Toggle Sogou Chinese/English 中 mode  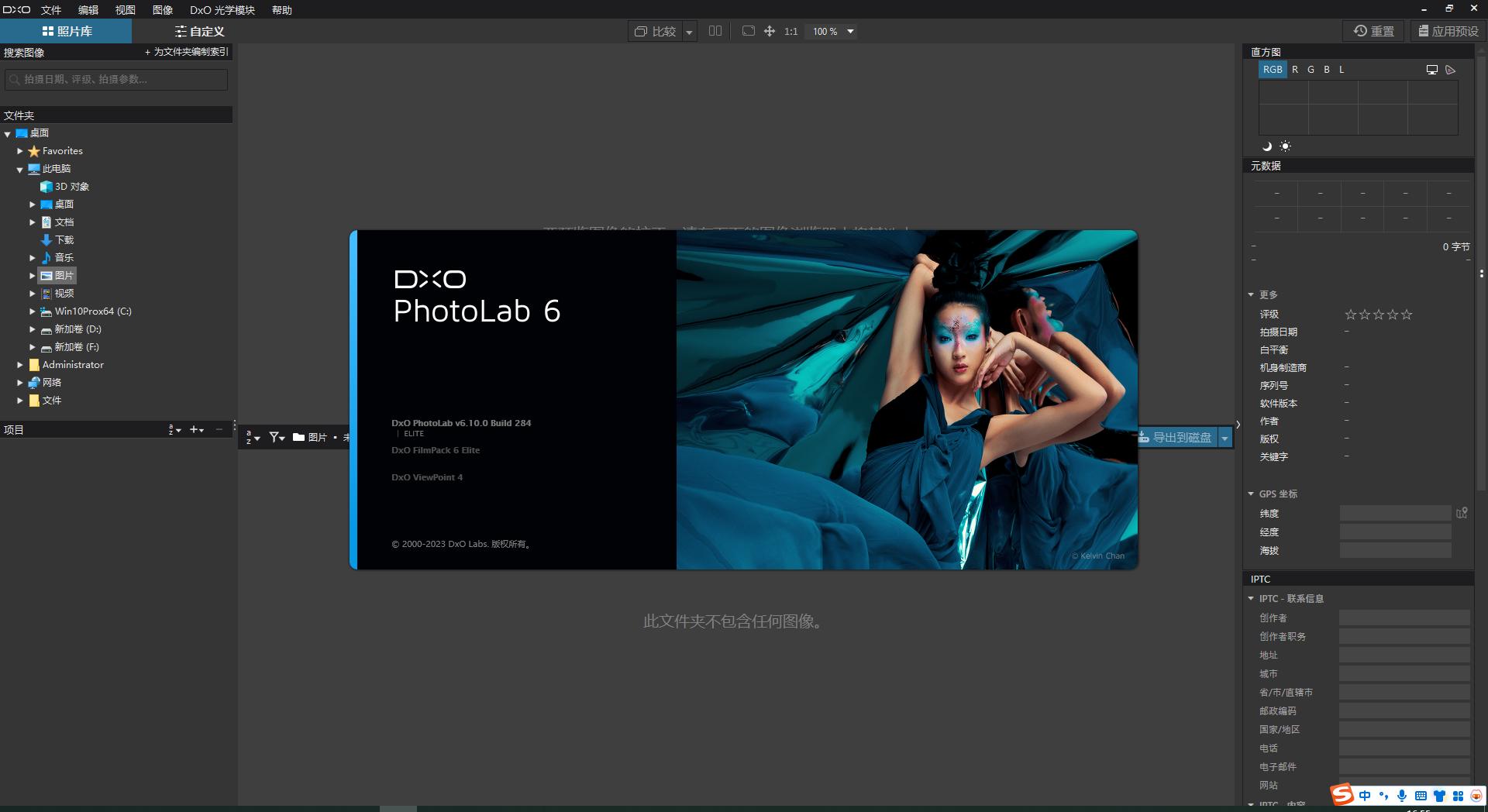pyautogui.click(x=1365, y=796)
